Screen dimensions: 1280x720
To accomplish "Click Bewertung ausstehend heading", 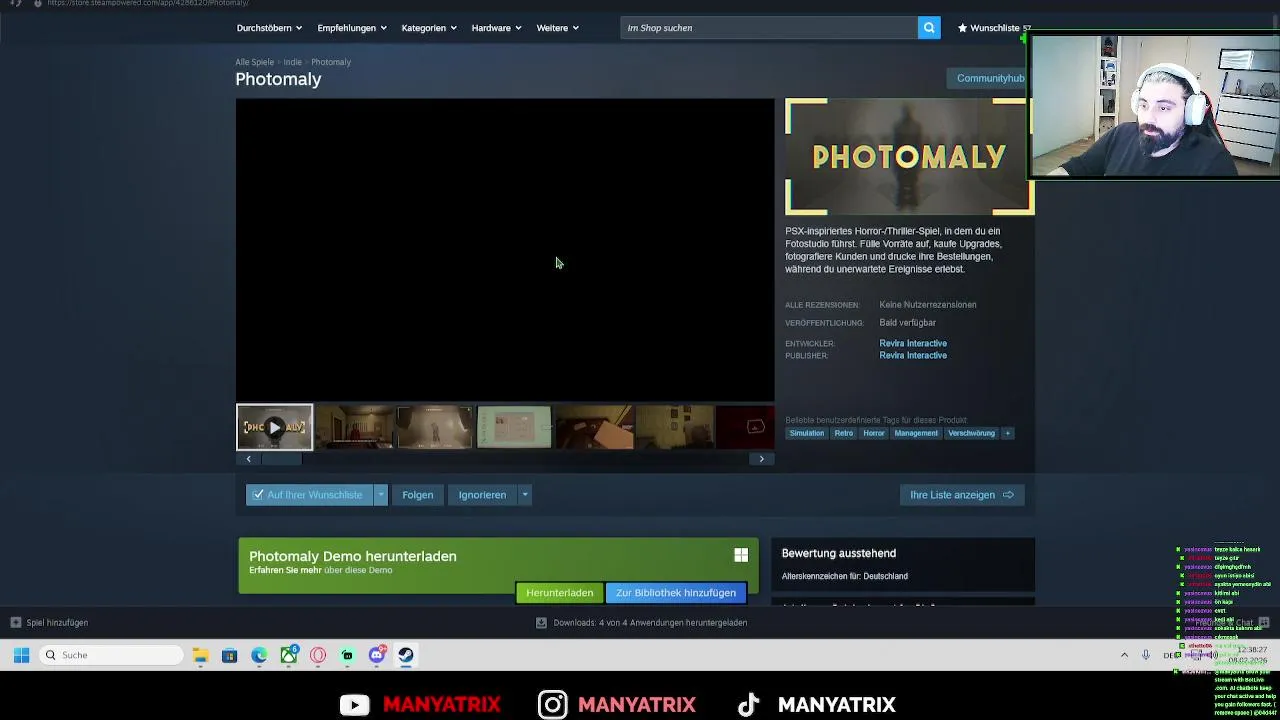I will (x=839, y=553).
